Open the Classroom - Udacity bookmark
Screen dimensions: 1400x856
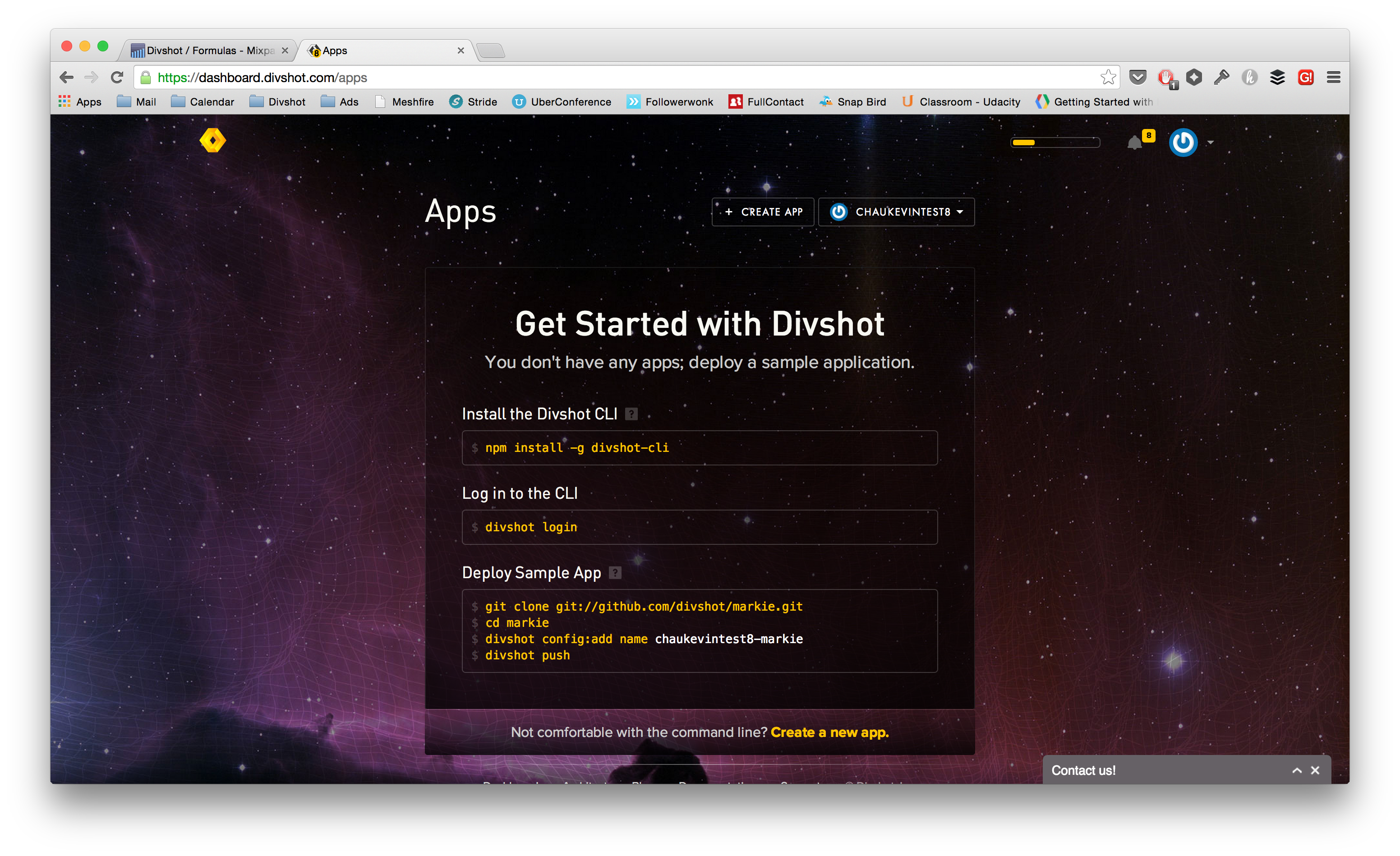click(x=961, y=101)
